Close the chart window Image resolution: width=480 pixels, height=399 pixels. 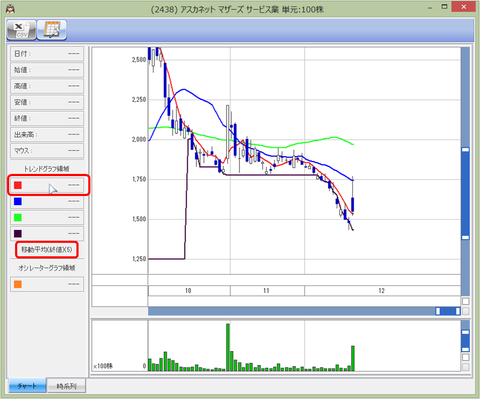[x=464, y=7]
